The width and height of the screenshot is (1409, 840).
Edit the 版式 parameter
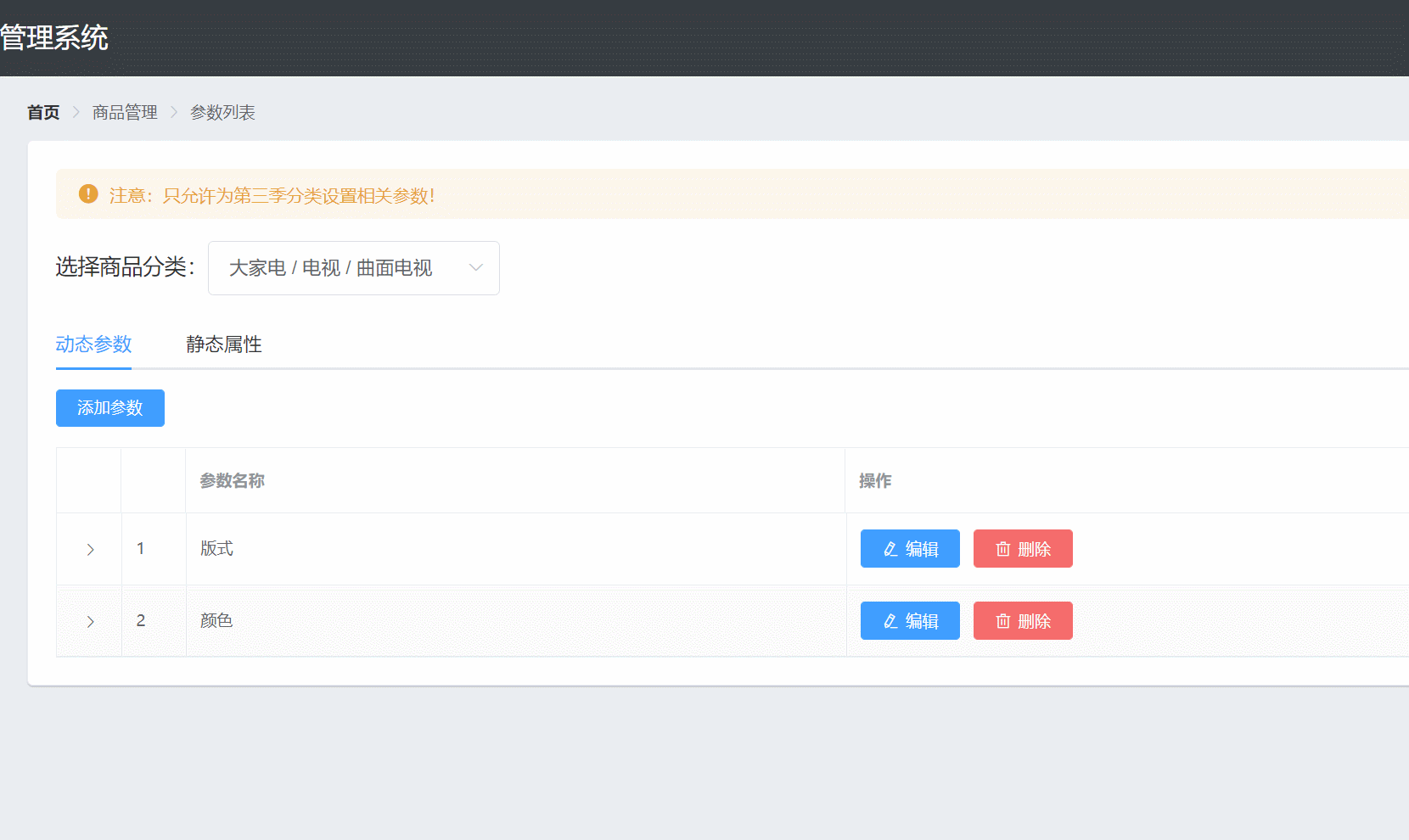910,549
